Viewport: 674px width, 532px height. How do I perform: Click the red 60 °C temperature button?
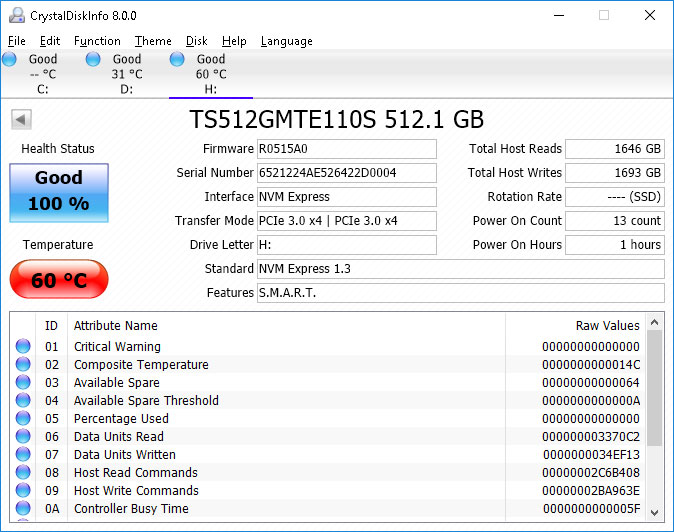[59, 280]
